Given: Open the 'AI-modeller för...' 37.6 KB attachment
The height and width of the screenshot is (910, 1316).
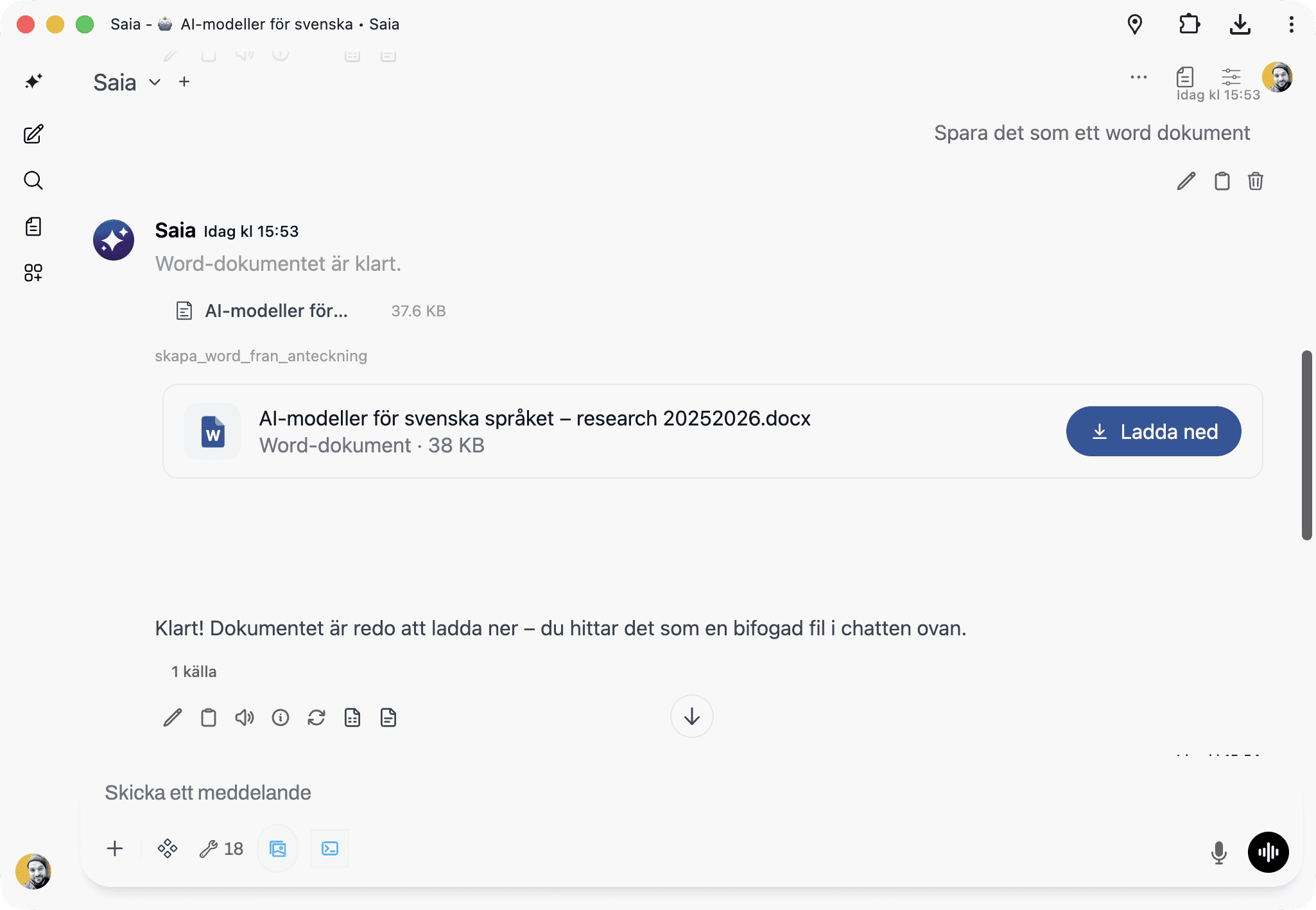Looking at the screenshot, I should [x=311, y=311].
